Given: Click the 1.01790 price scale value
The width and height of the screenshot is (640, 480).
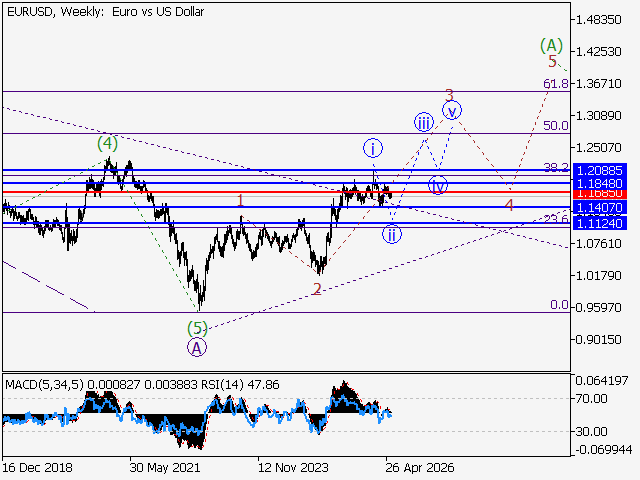Looking at the screenshot, I should coord(598,276).
